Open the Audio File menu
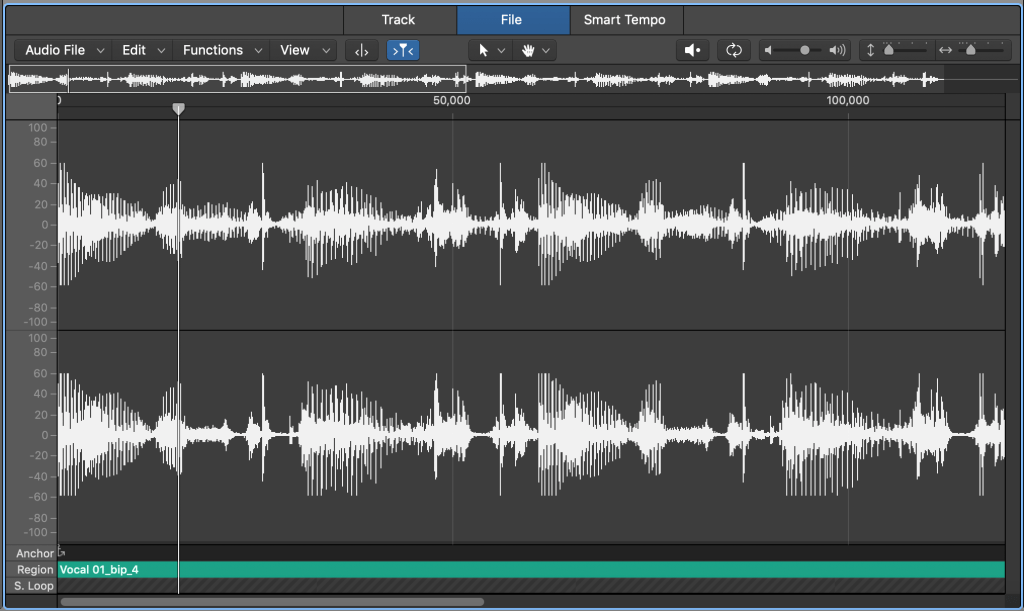Screen dimensions: 1024x611 [x=55, y=50]
